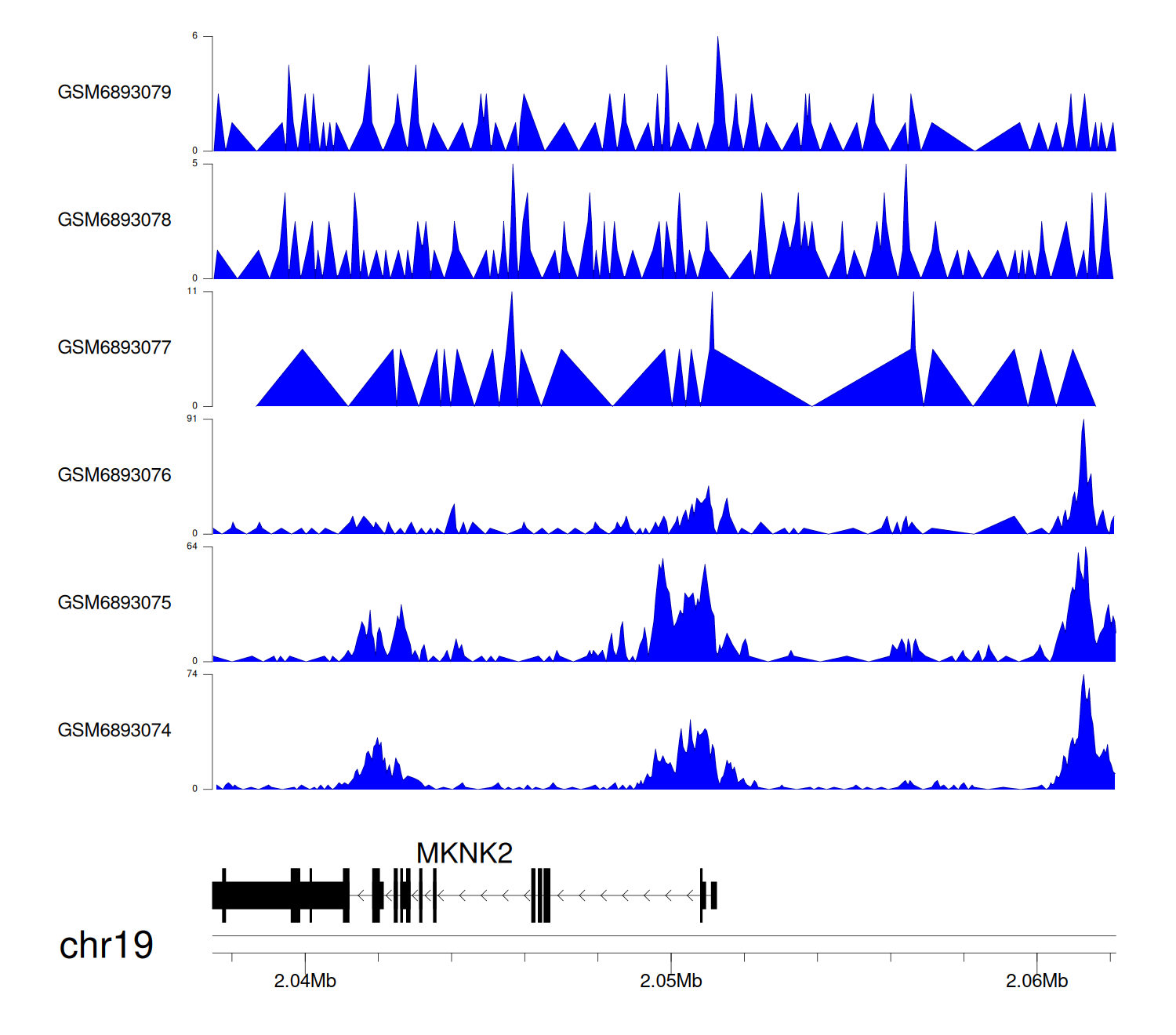
Task: Click the GSM6893079 track label
Action: click(114, 92)
